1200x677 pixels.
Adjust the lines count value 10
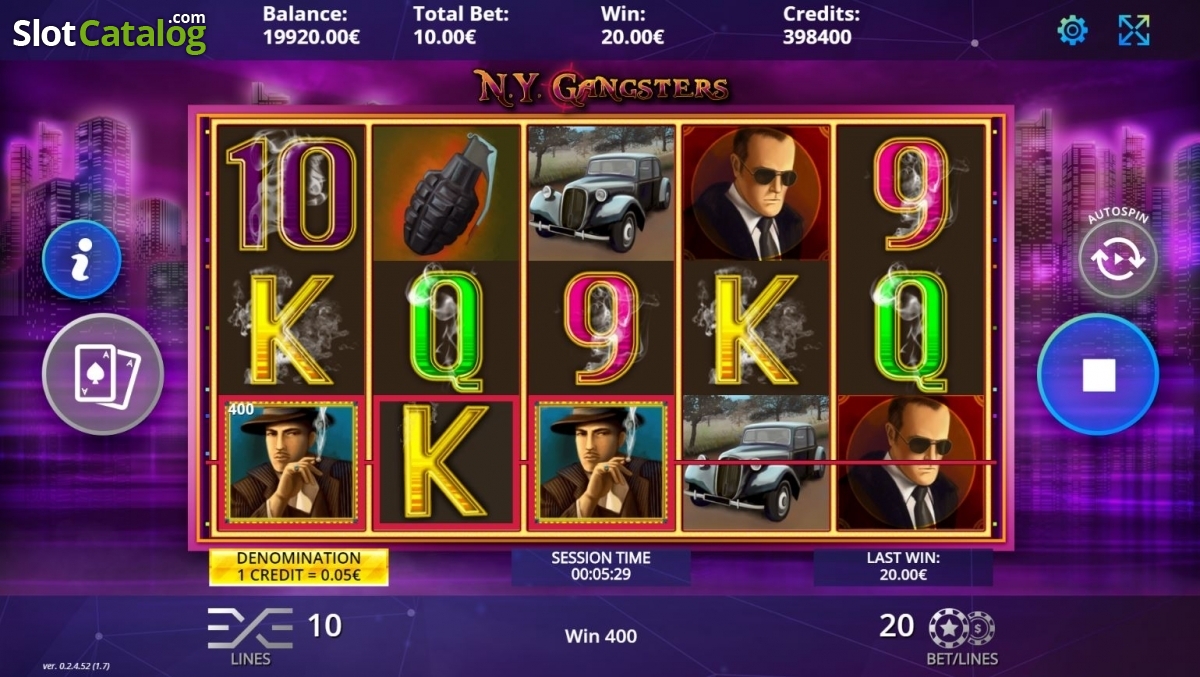[324, 626]
